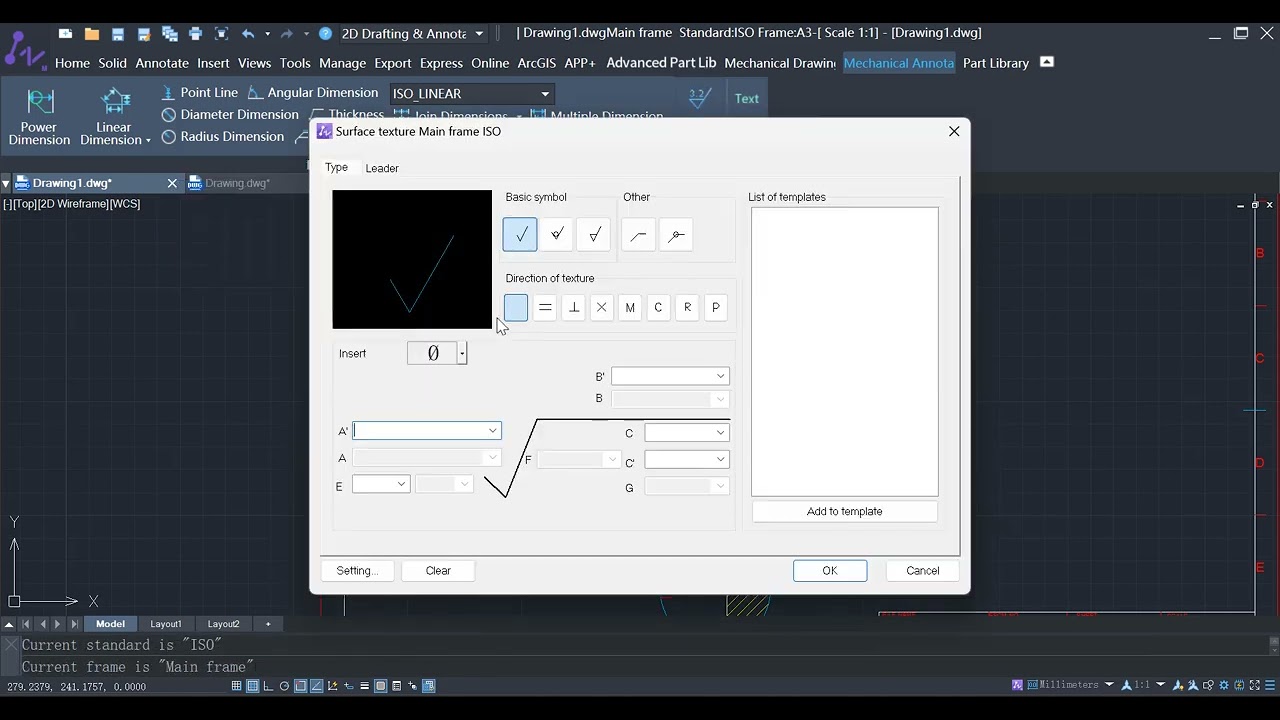Switch to the Layout1 tab
This screenshot has width=1280, height=720.
pyautogui.click(x=166, y=624)
